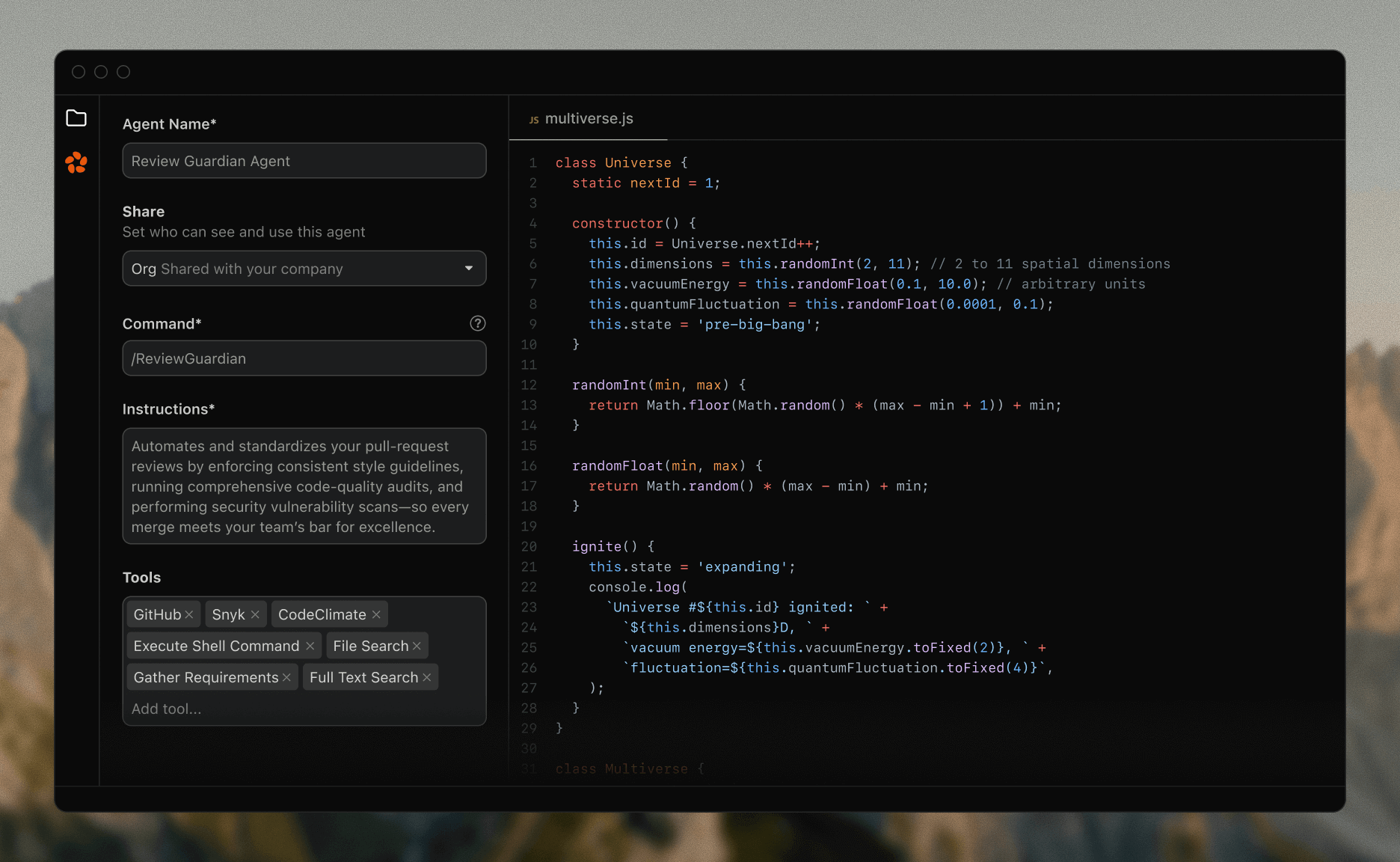Click the Agent Name input showing Review Guardian Agent
This screenshot has width=1400, height=862.
click(304, 160)
